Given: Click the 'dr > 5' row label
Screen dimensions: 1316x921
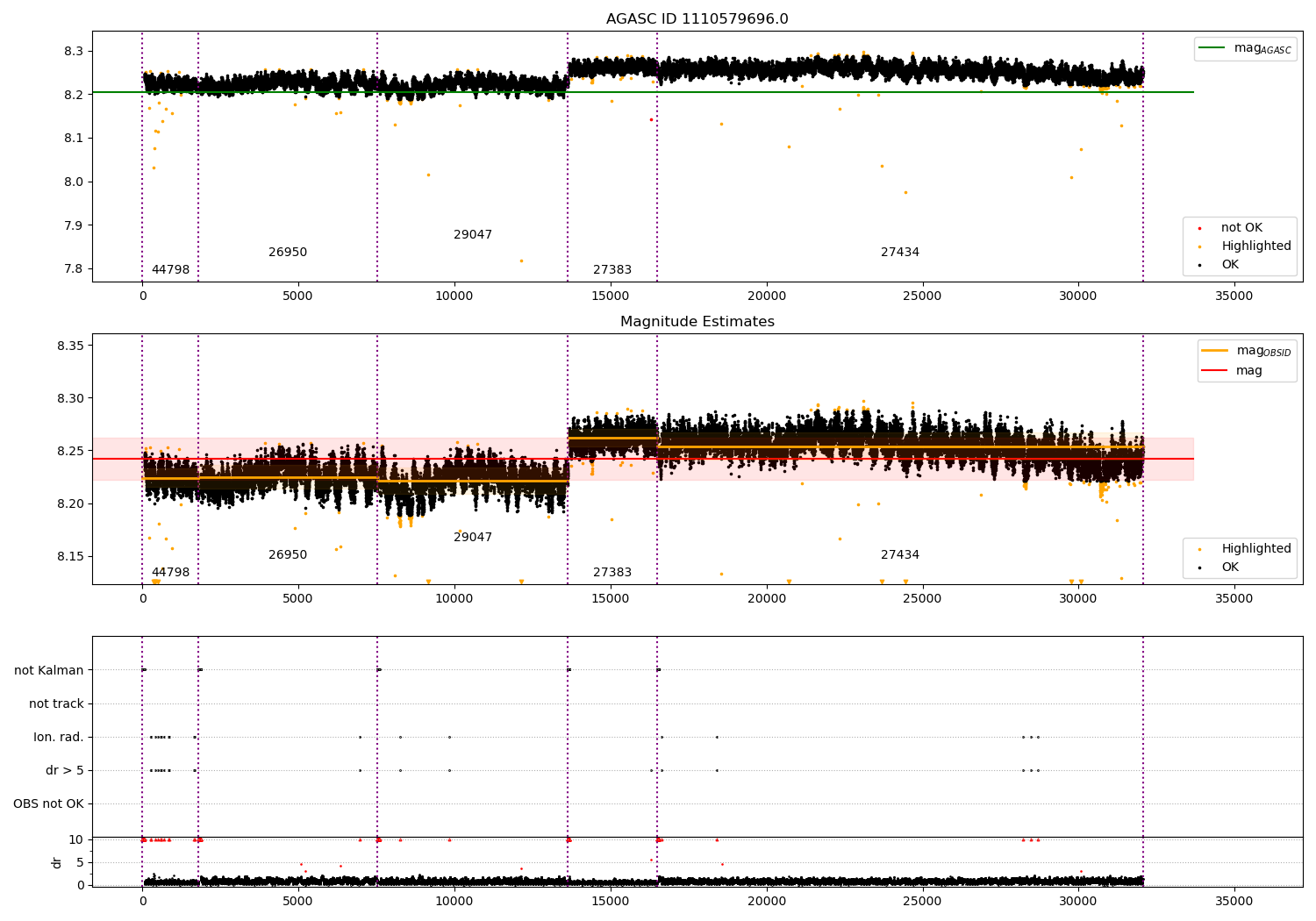Looking at the screenshot, I should [65, 771].
